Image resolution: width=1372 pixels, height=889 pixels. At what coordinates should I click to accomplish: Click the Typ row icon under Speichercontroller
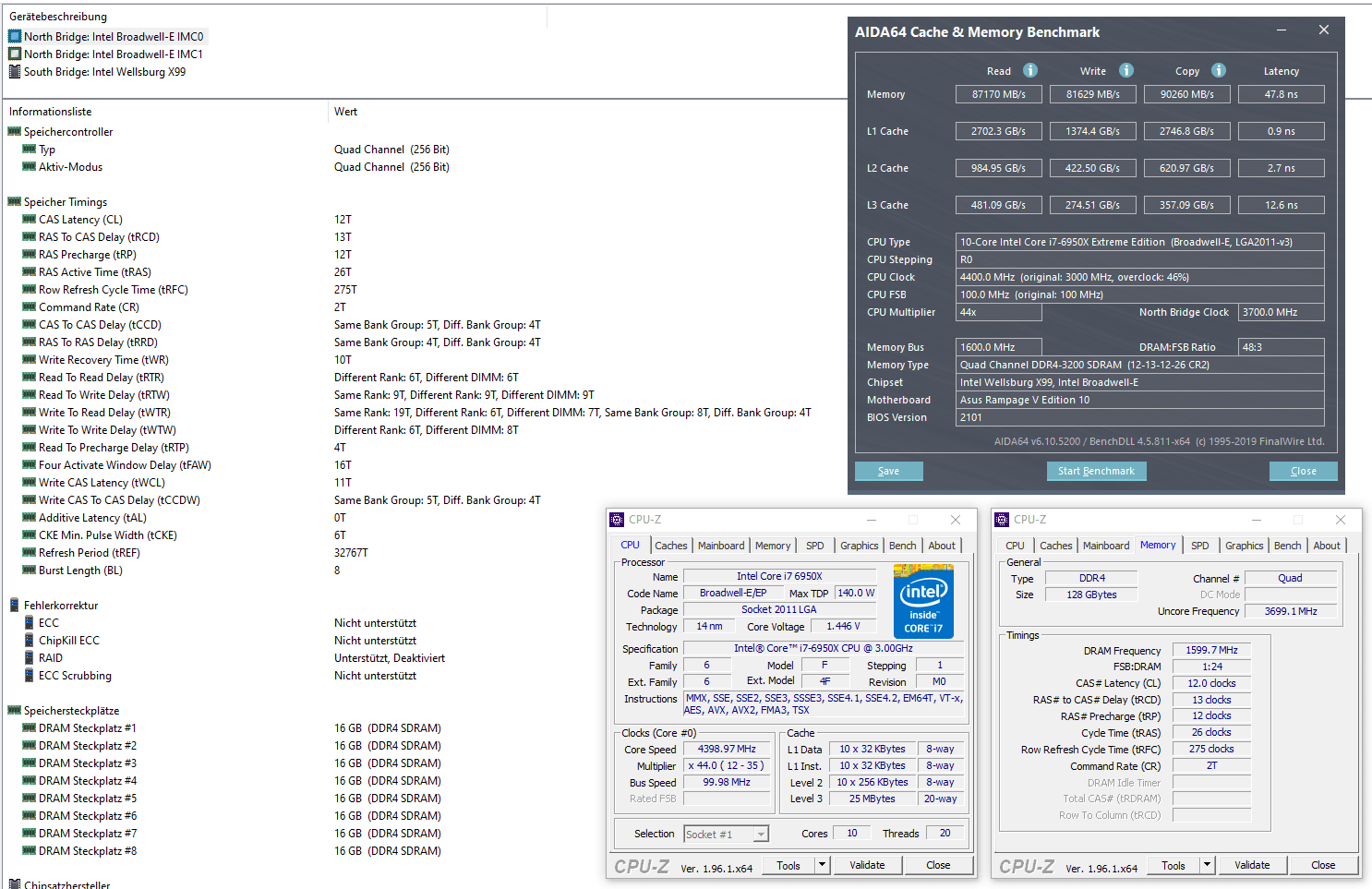30,149
